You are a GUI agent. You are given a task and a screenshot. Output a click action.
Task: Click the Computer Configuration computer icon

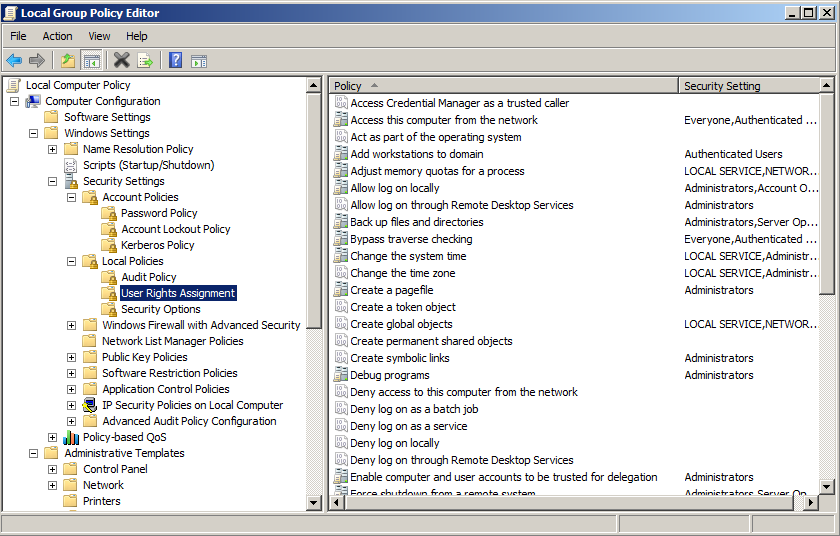pos(33,101)
